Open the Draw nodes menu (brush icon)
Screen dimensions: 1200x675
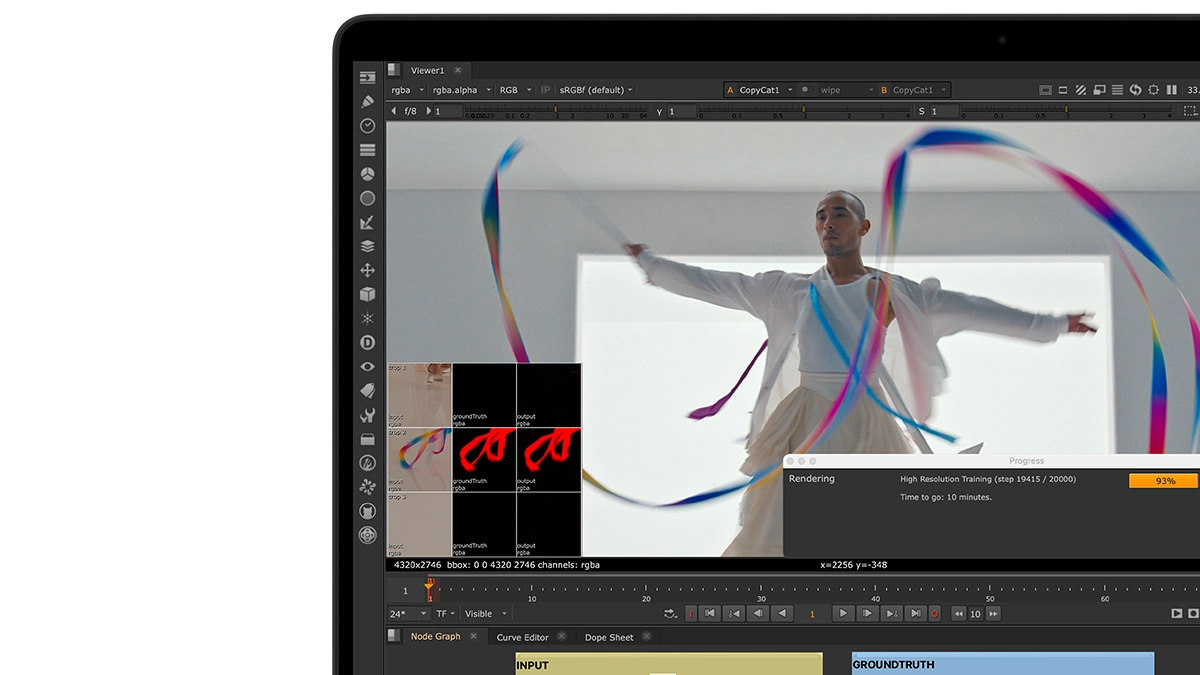click(367, 101)
